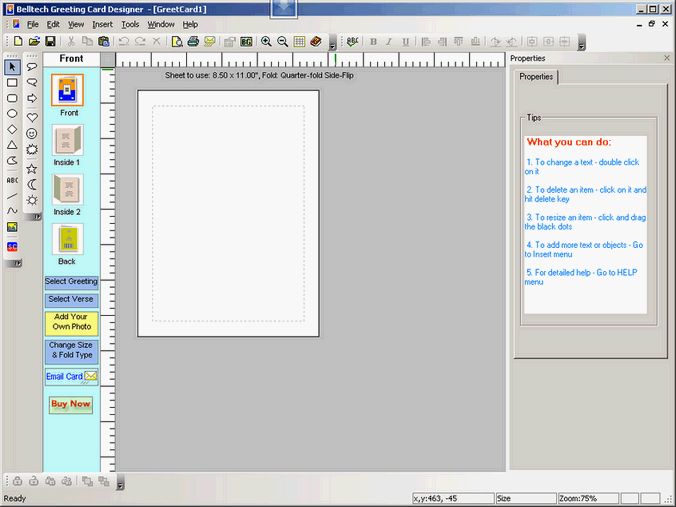Open the help book icon

point(316,41)
